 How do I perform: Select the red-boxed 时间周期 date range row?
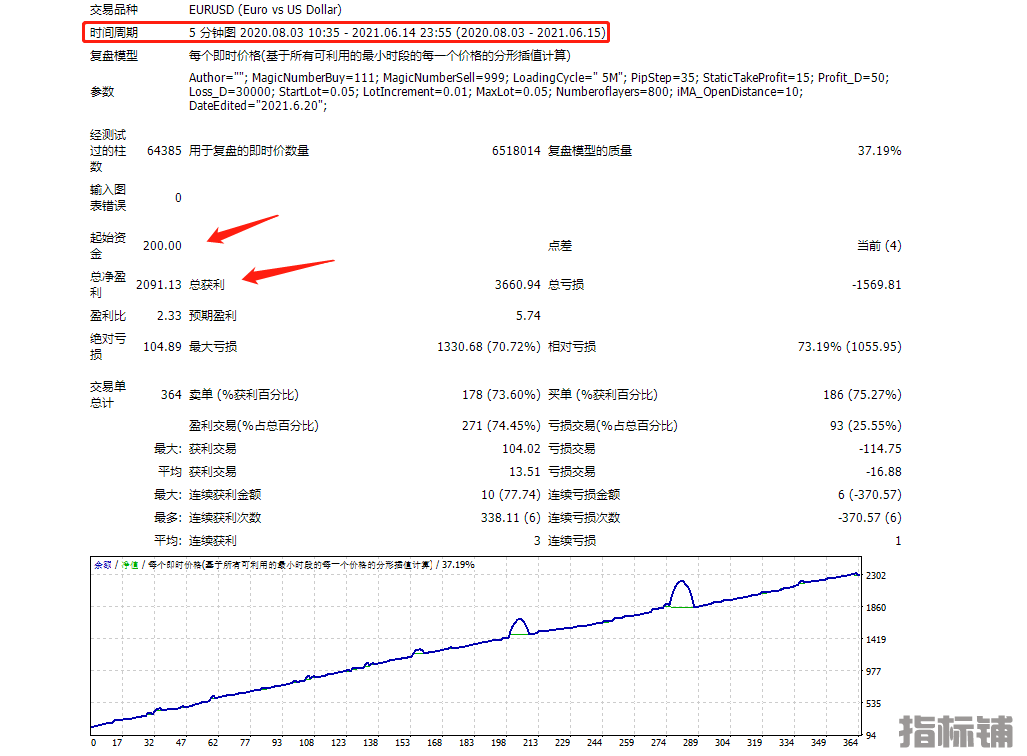pos(344,32)
